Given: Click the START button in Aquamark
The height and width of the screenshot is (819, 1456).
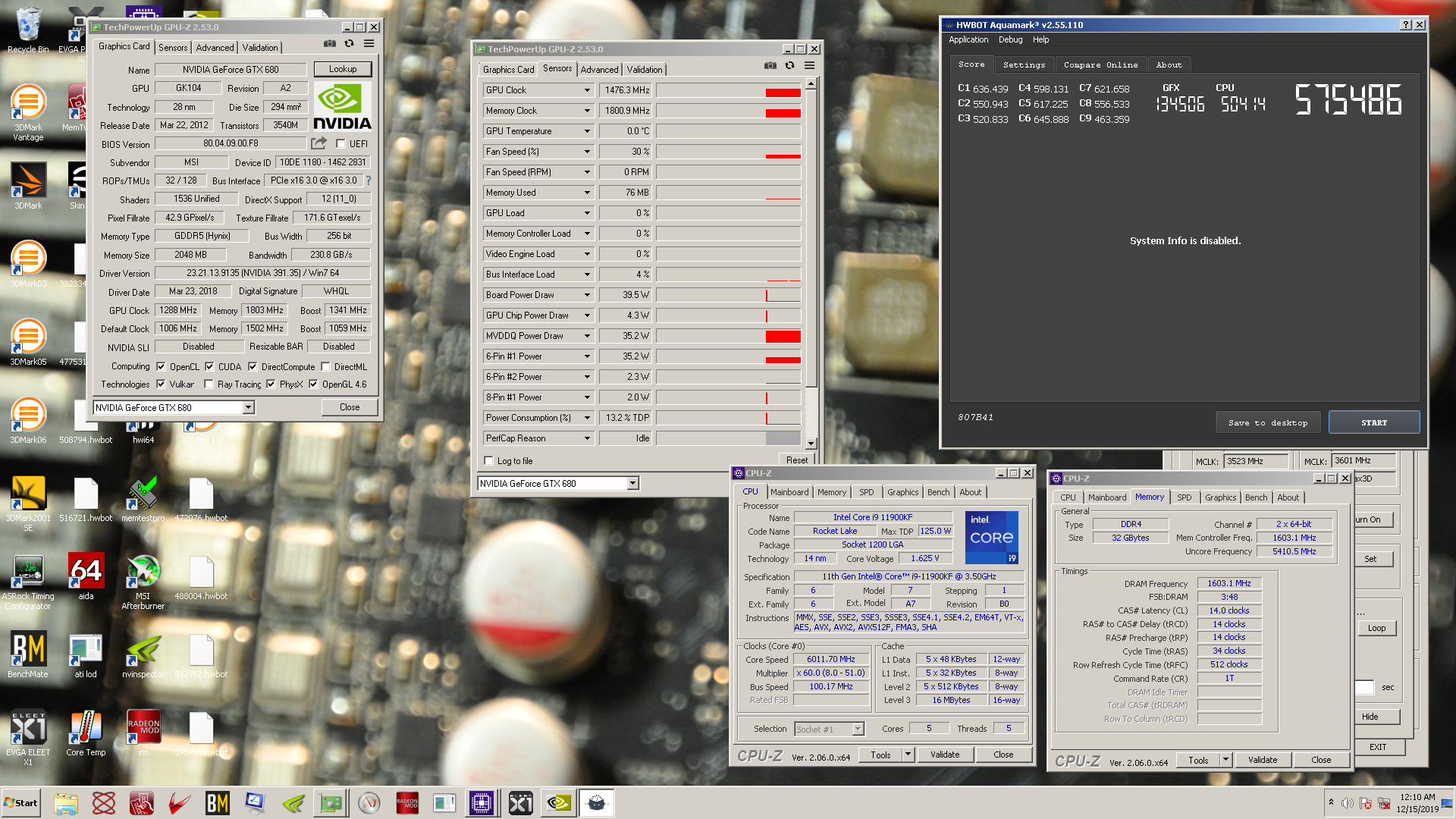Looking at the screenshot, I should coord(1373,422).
